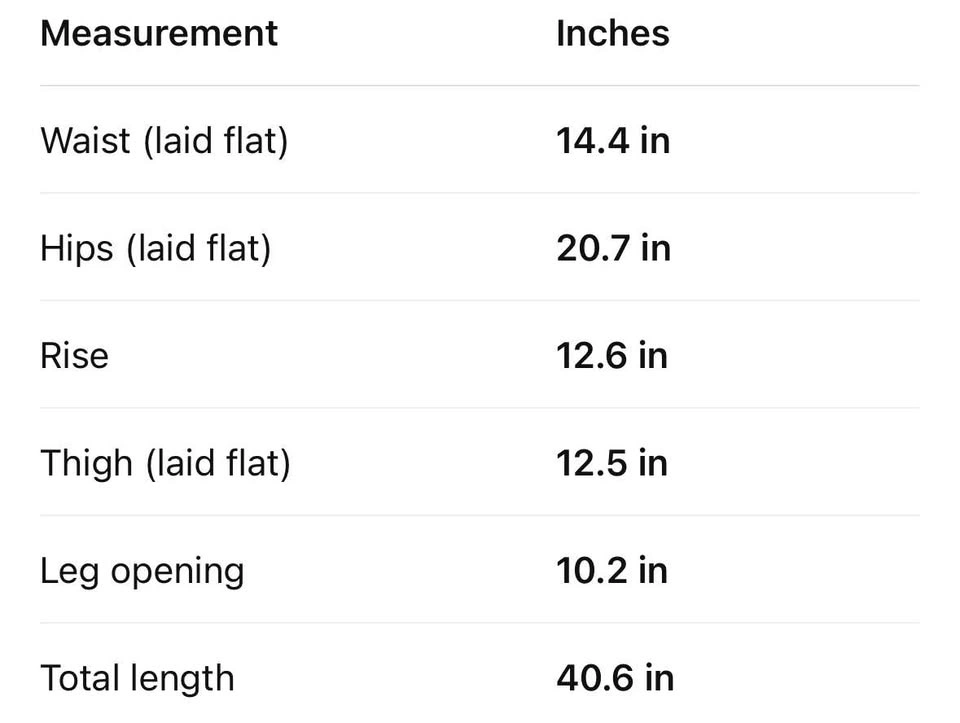Click the word Hips in second row

[77, 250]
